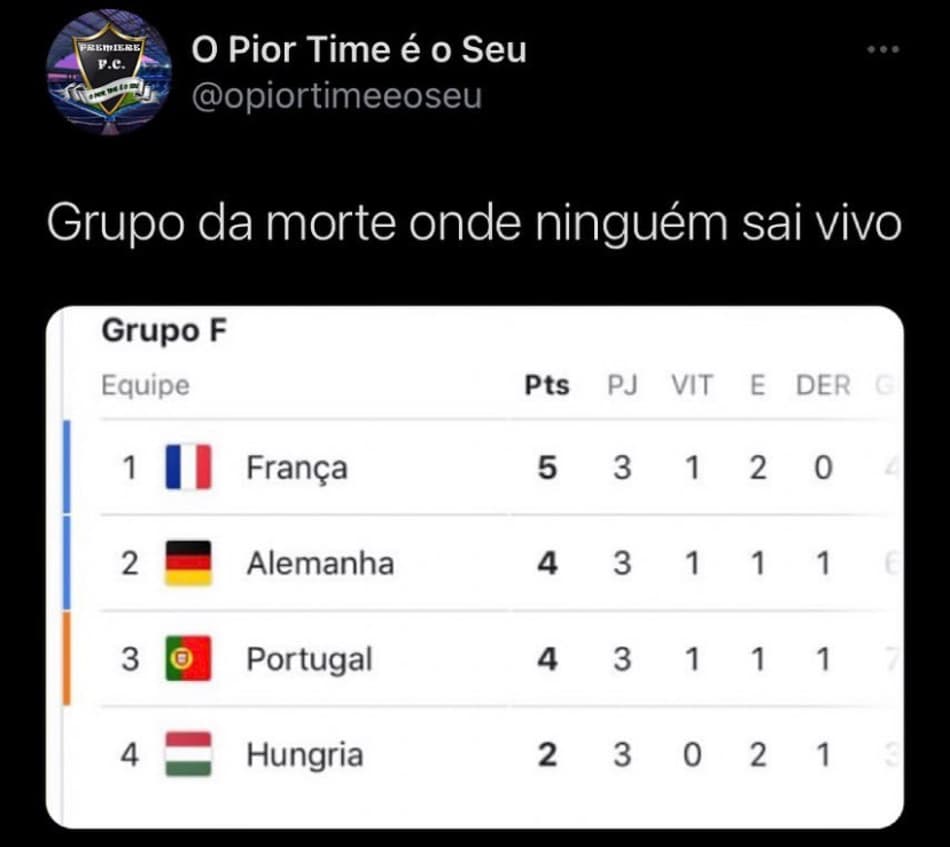
Task: Open the @opiortimeeoseu handle
Action: (337, 96)
